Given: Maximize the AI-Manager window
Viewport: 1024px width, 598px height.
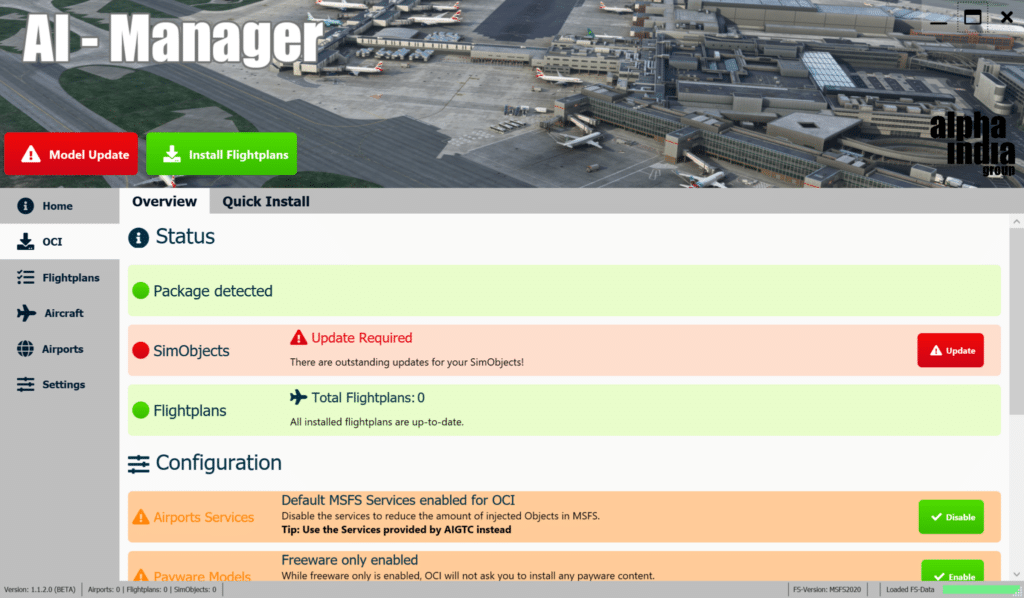Looking at the screenshot, I should click(972, 17).
